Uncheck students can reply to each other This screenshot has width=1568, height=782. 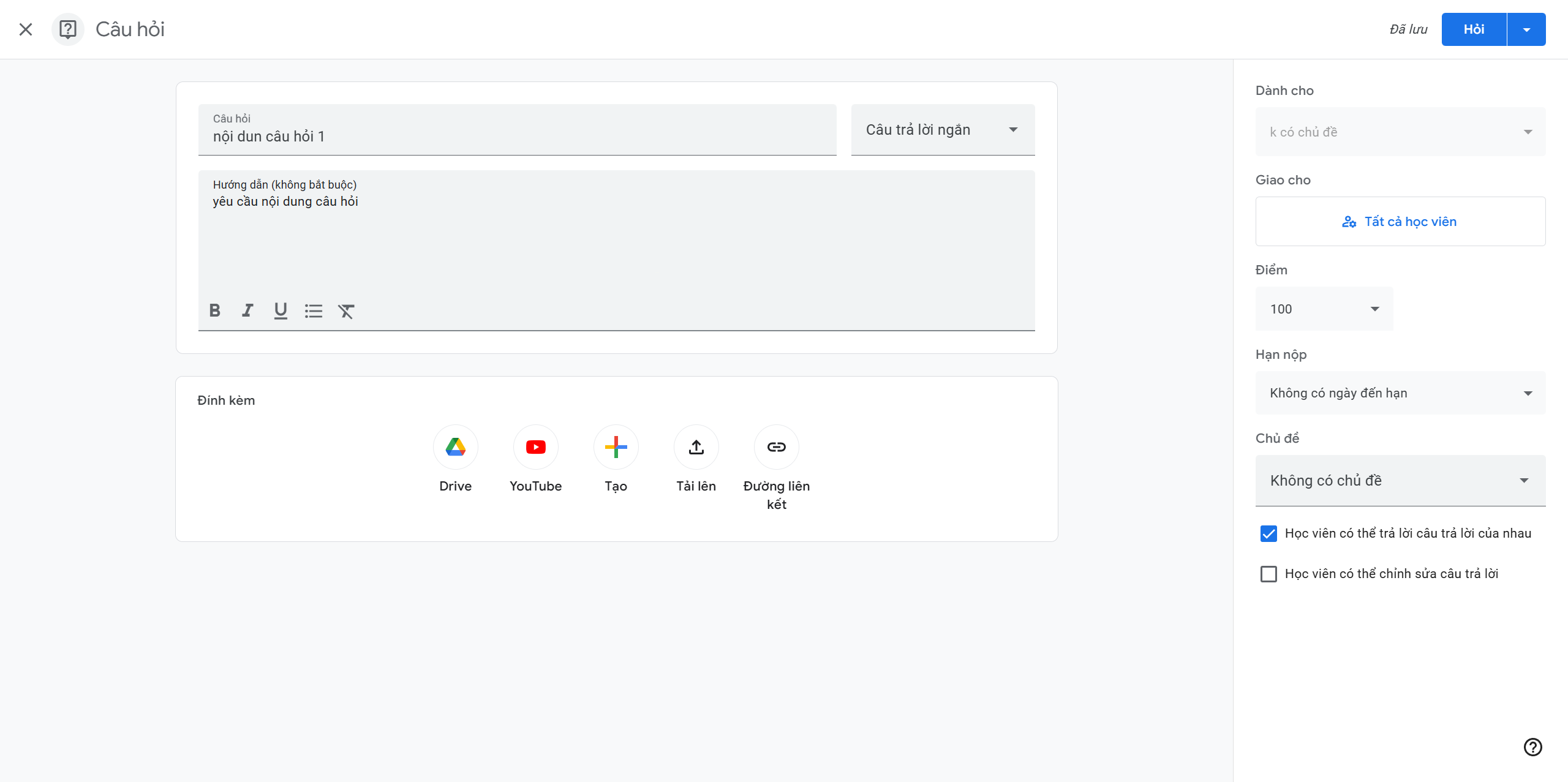1268,533
